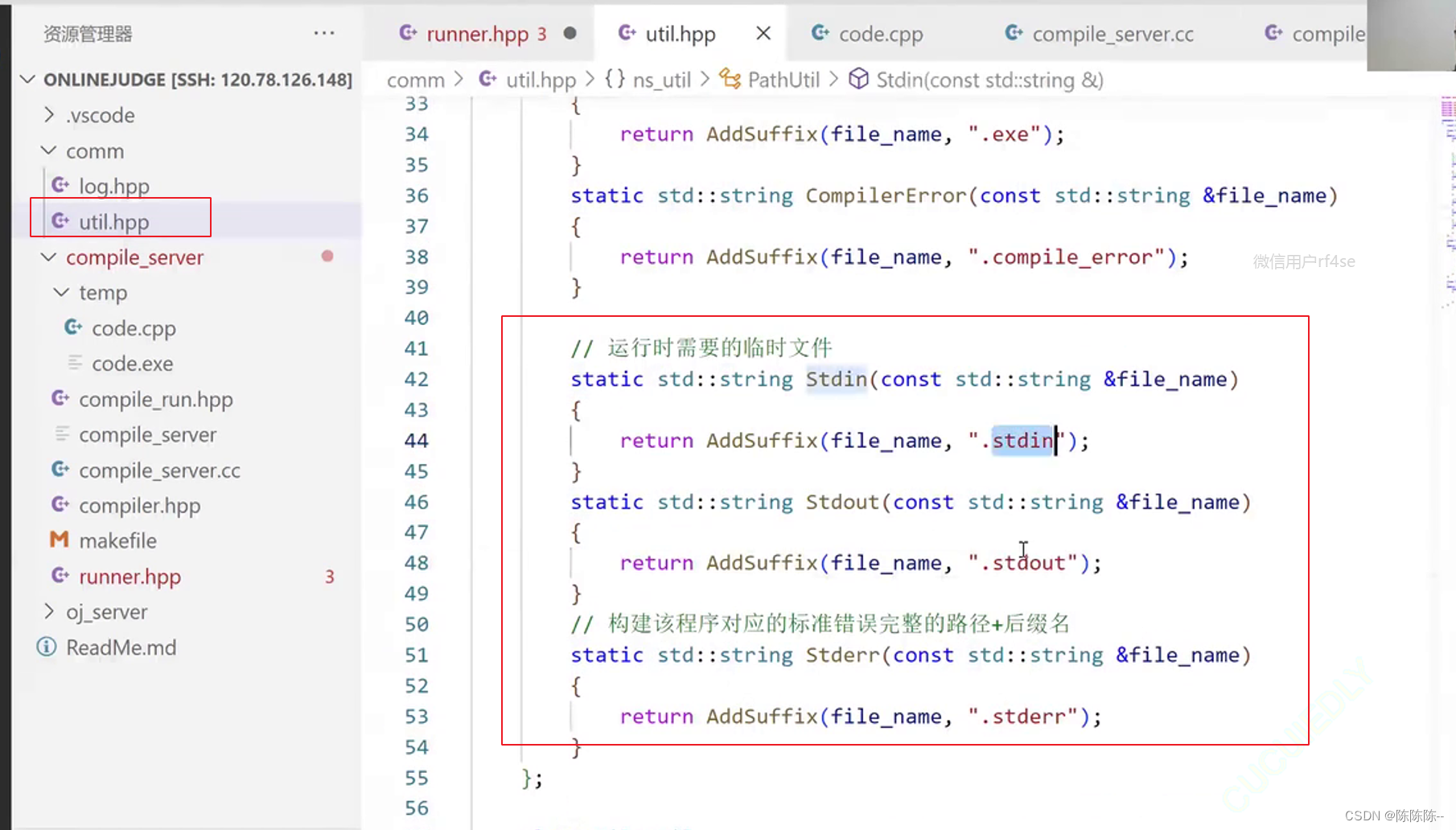Open compile_server.cc in the explorer
The image size is (1456, 830).
click(x=159, y=470)
